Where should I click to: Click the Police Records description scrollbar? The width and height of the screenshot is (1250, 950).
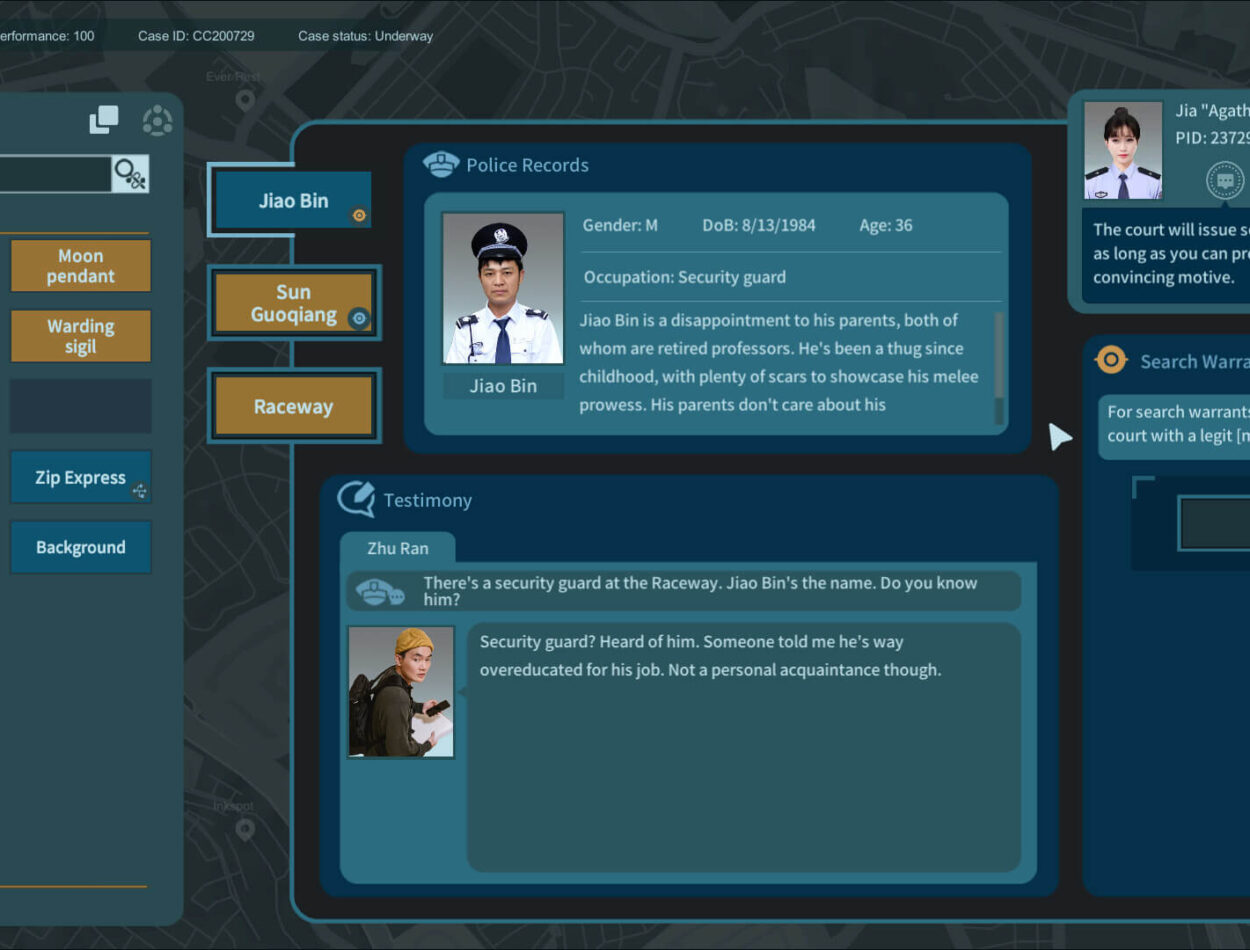point(998,367)
